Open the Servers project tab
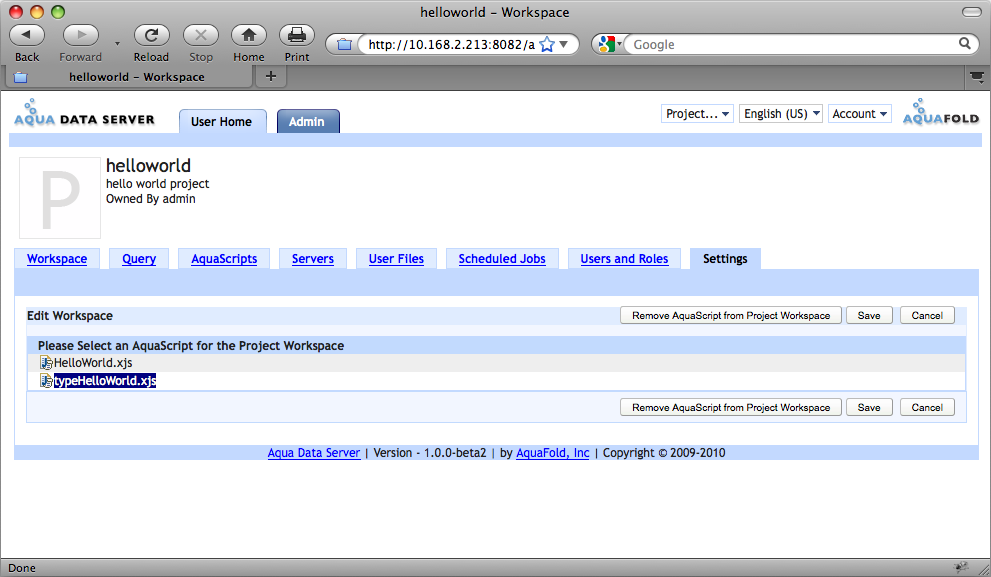 point(313,259)
